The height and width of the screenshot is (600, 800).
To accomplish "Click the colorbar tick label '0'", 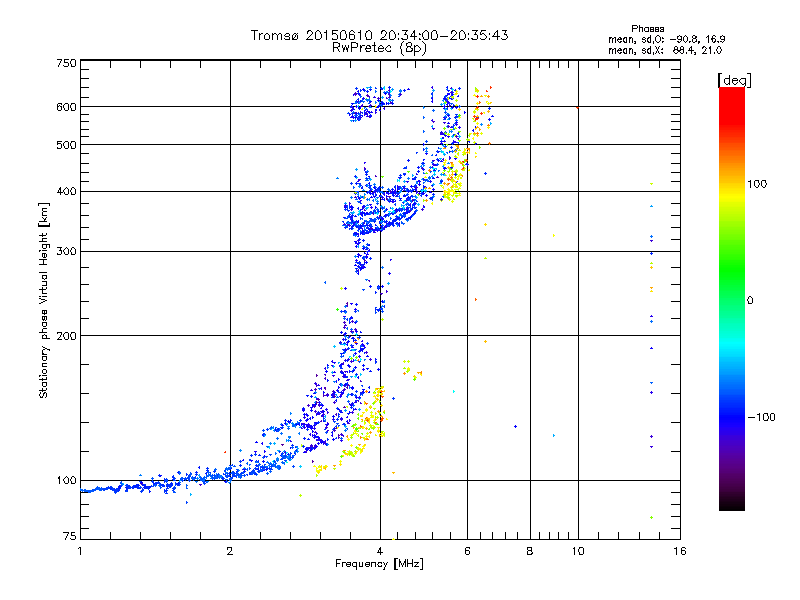I will pyautogui.click(x=750, y=301).
